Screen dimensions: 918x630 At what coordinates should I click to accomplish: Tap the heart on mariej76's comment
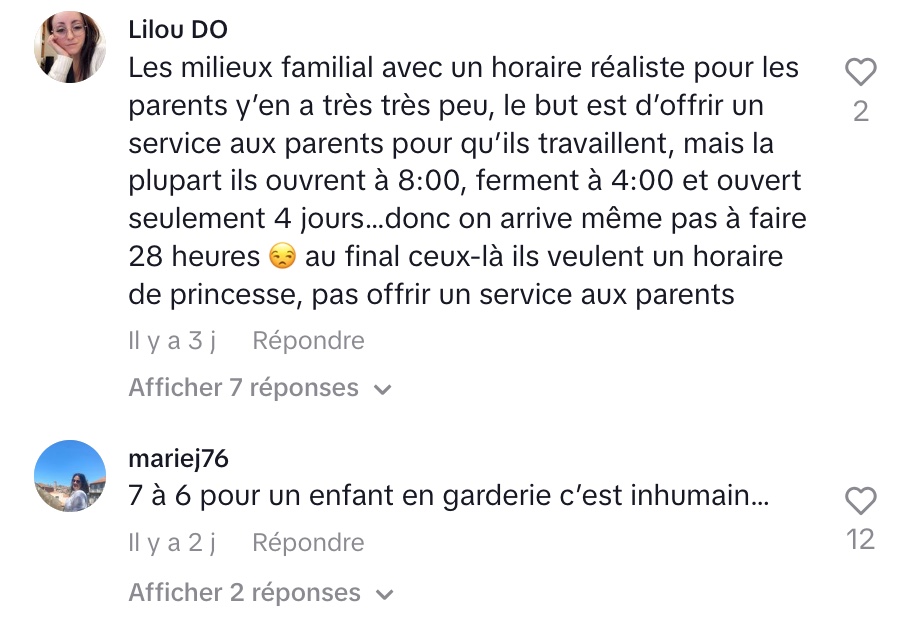[860, 501]
